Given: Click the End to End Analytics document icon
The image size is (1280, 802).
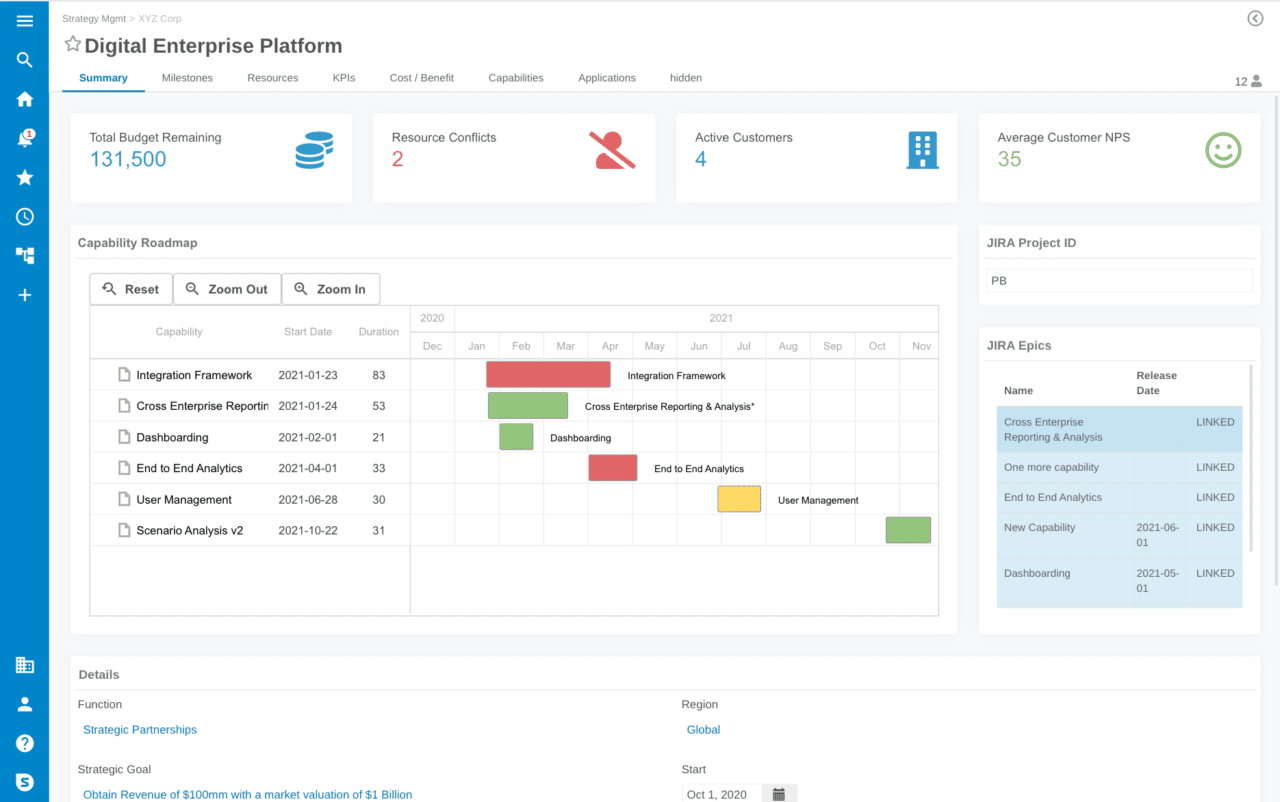Looking at the screenshot, I should click(x=124, y=468).
